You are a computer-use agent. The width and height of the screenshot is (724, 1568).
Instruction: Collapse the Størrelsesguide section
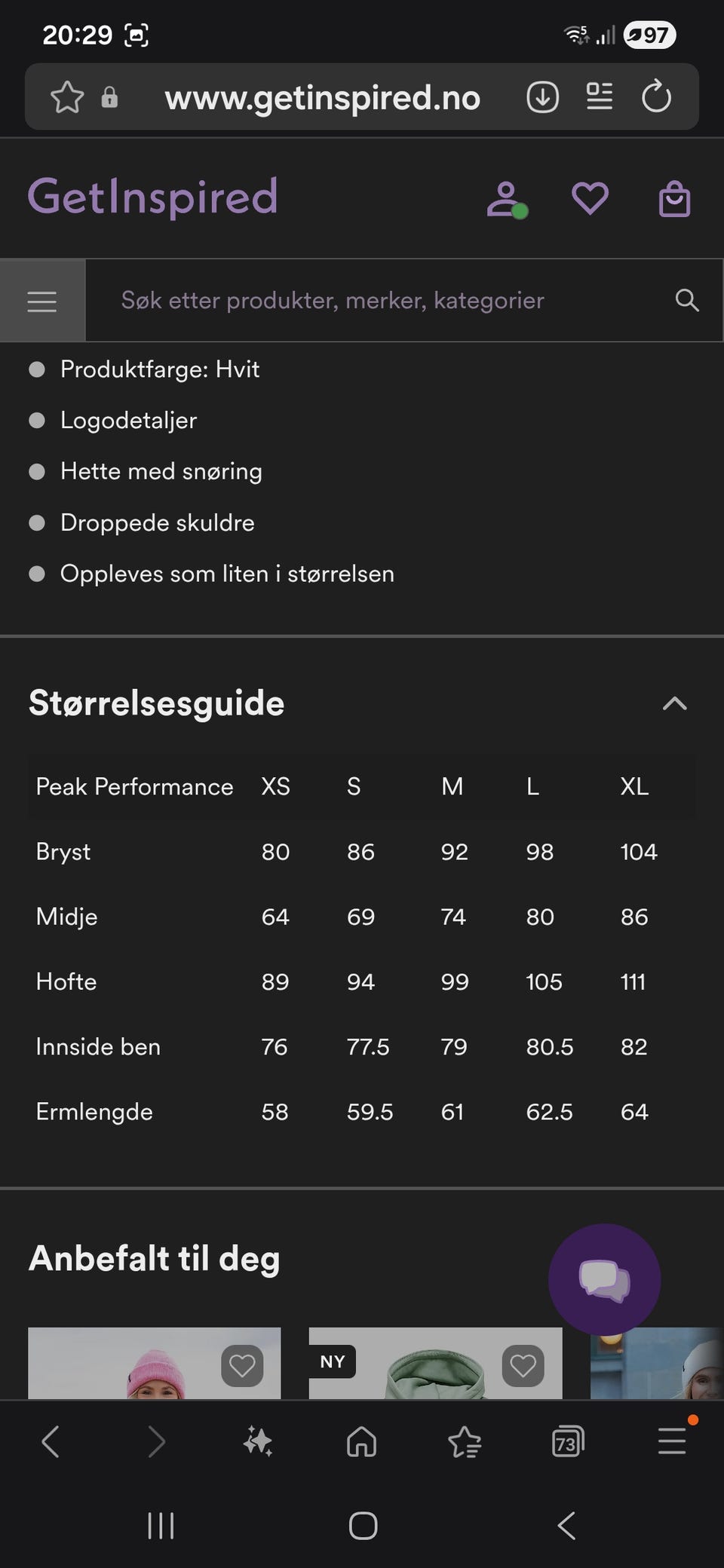(x=674, y=703)
